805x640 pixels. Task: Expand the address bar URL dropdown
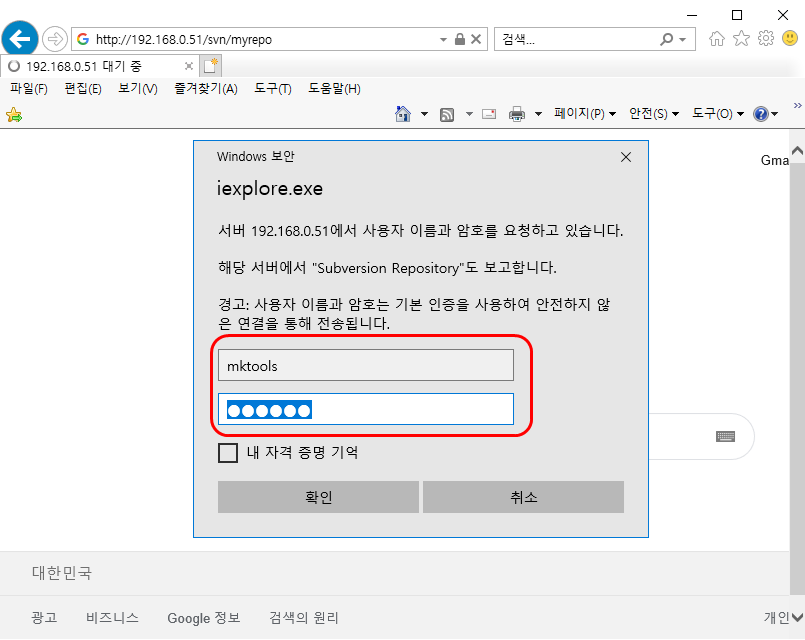pos(443,40)
